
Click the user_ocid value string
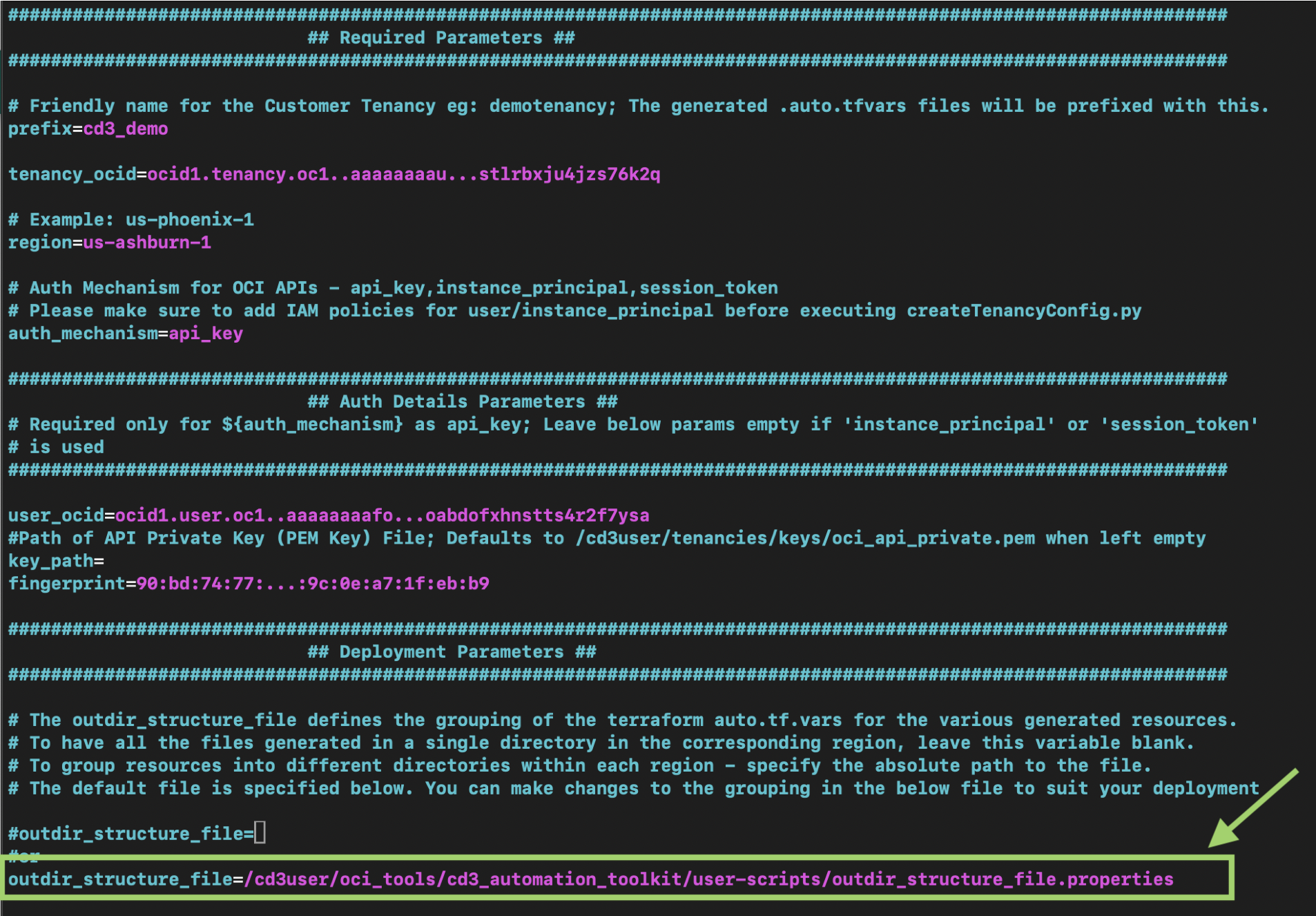click(x=381, y=516)
